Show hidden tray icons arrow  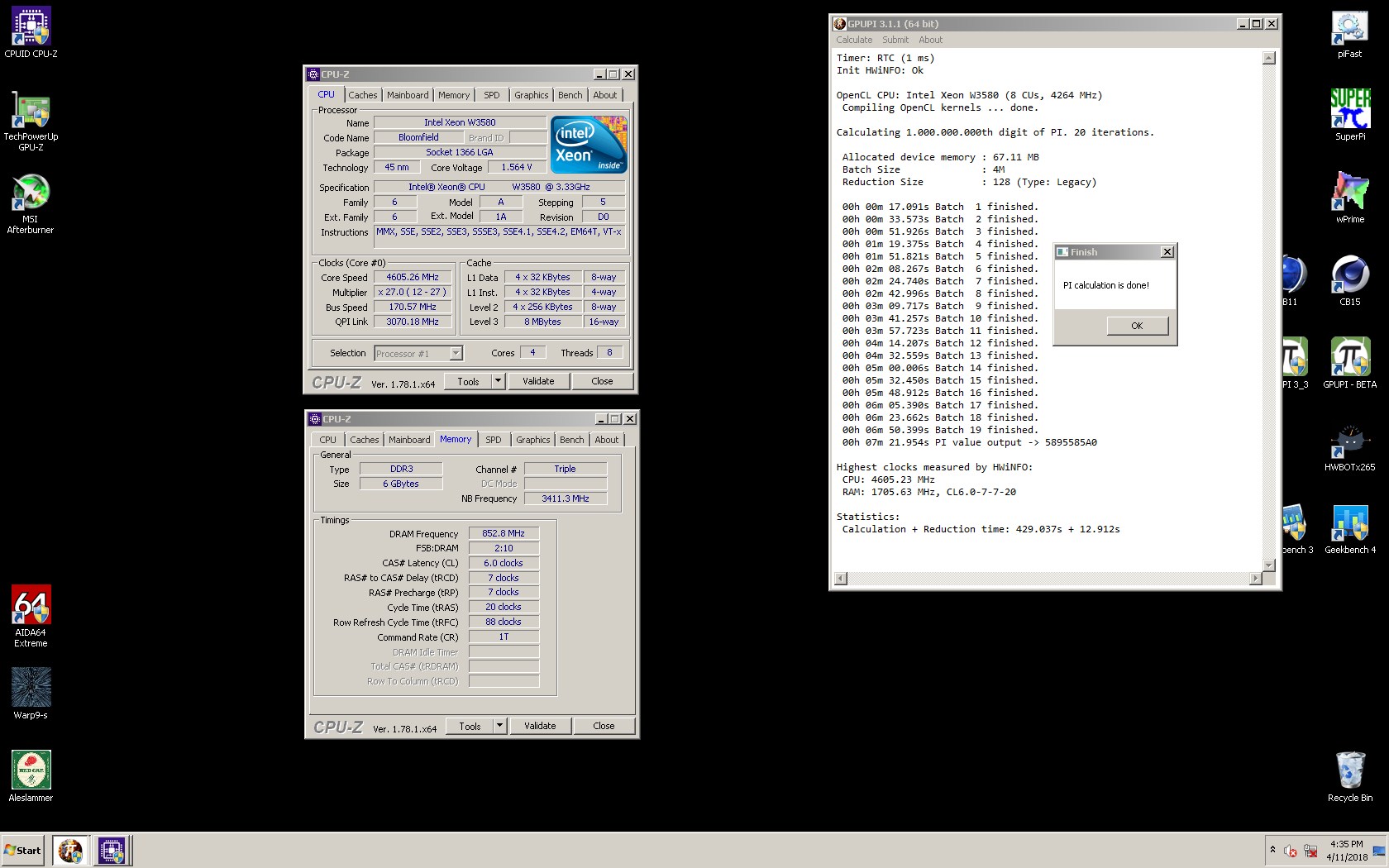pos(1272,850)
